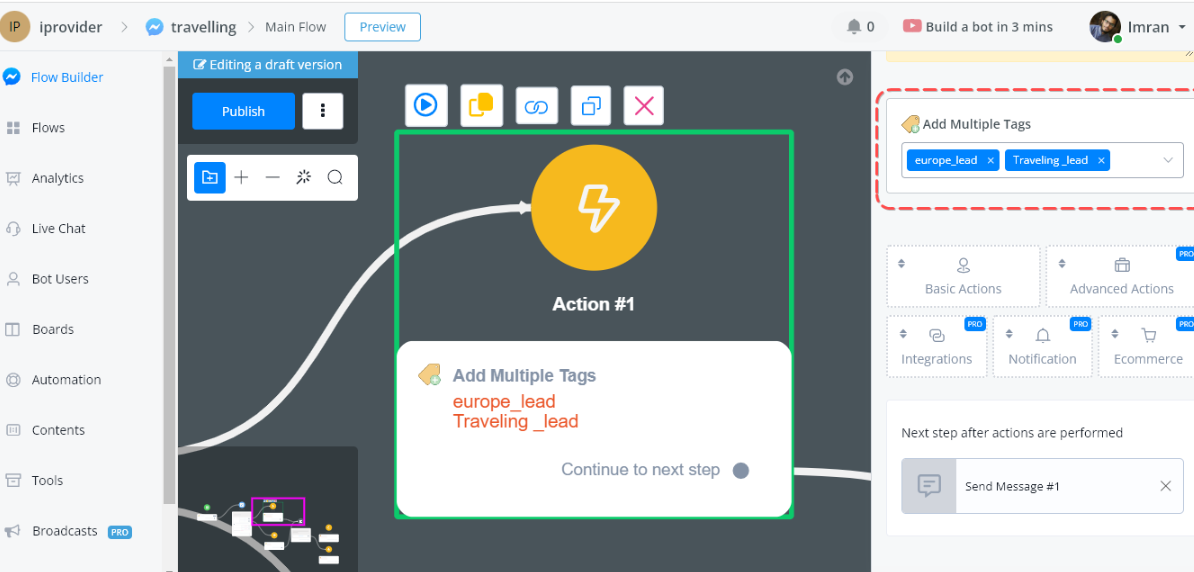Delete node with the pink X icon

644,105
